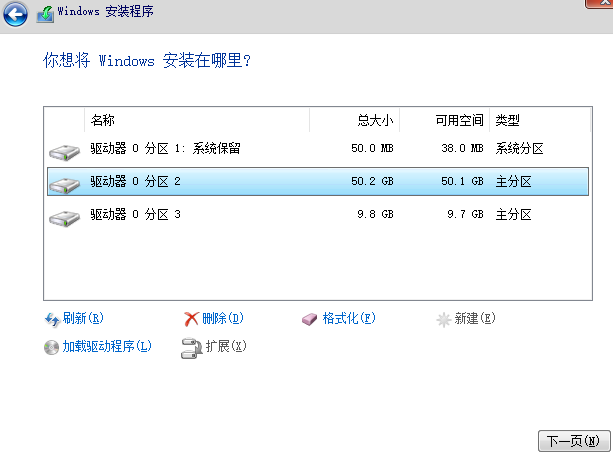Click the New (新建) star icon

444,319
